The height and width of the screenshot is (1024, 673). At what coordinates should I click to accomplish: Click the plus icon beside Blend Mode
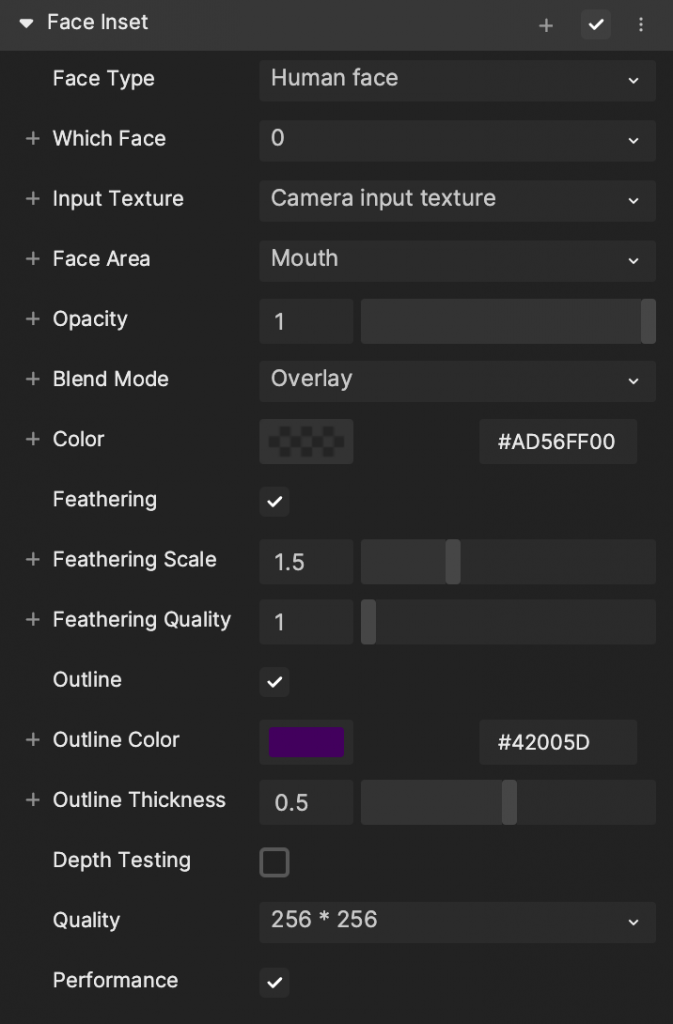33,379
